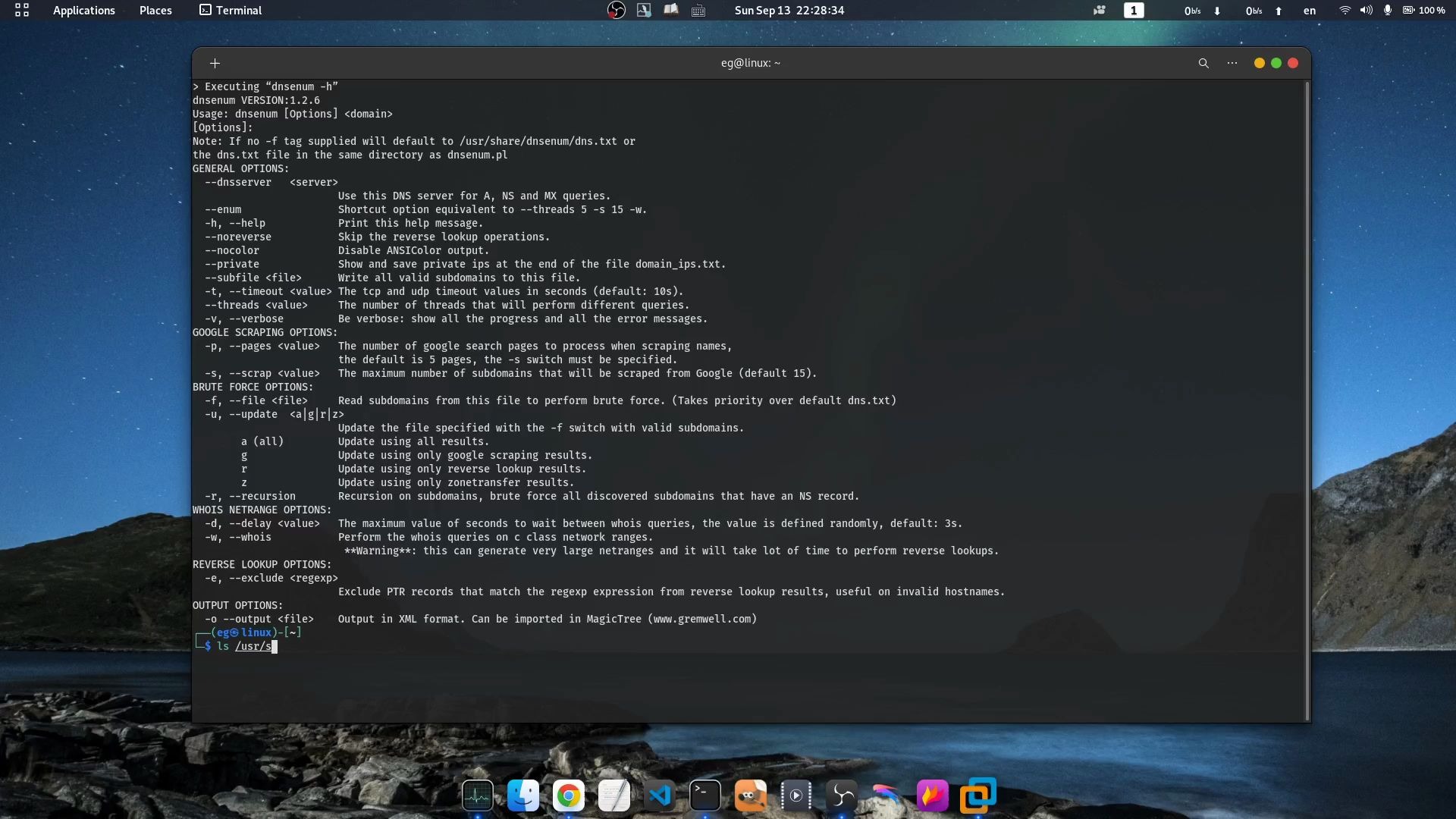Screen dimensions: 1456x819
Task: Click the terminal vertical scrollbar
Action: click(1307, 400)
